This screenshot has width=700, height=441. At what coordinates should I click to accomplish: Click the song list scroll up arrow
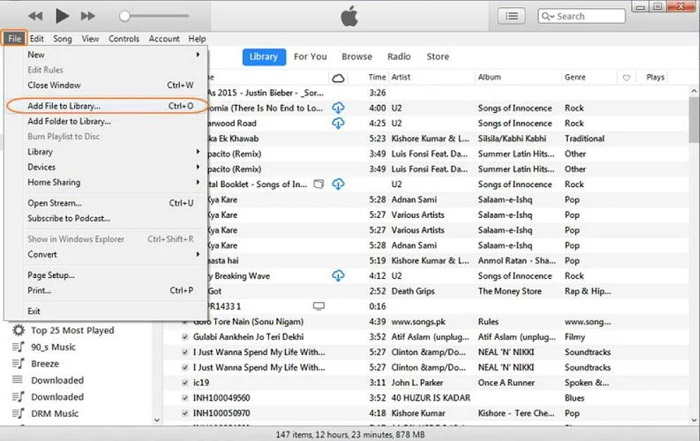[694, 91]
